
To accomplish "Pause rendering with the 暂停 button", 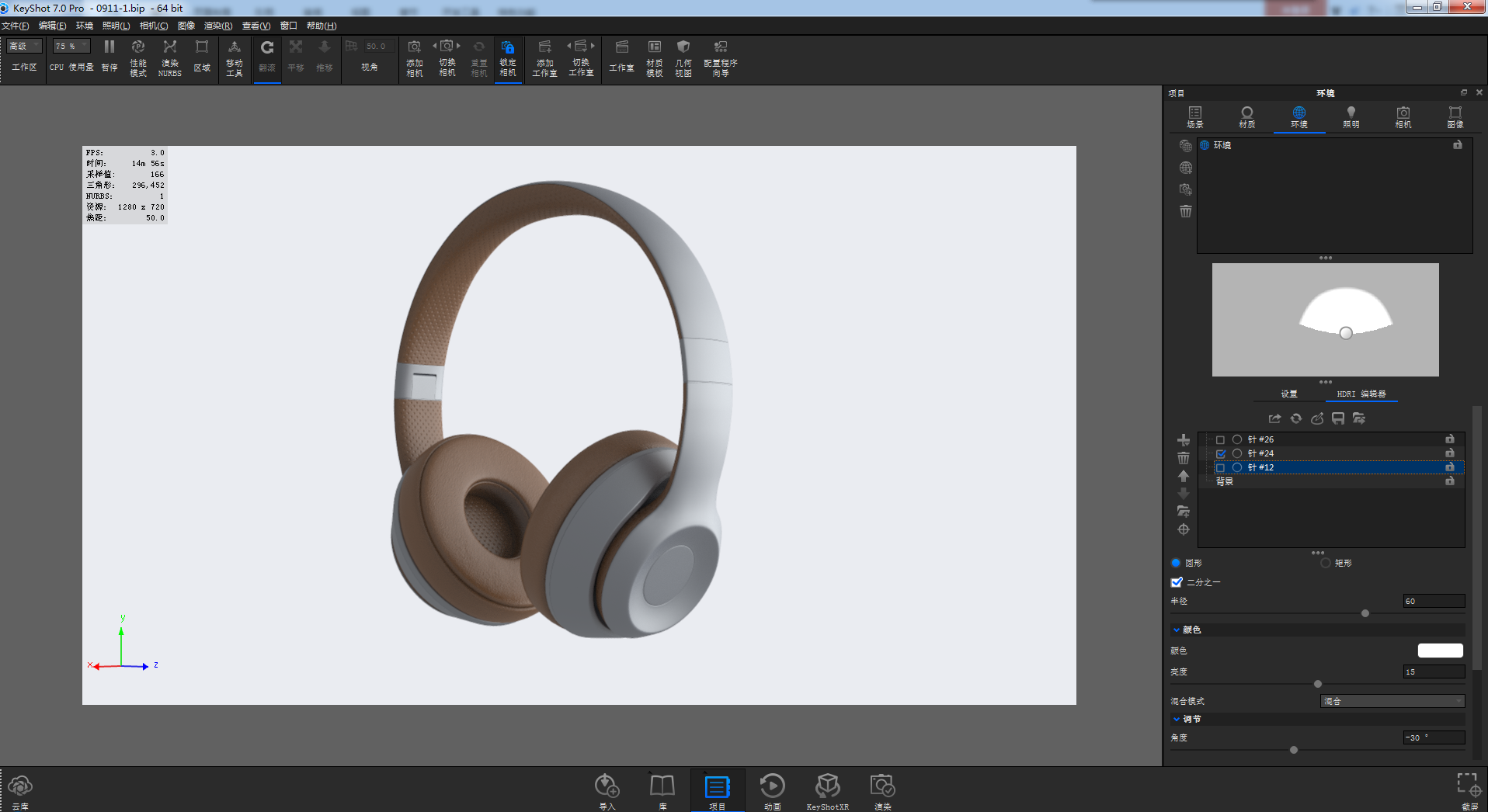I will point(110,57).
